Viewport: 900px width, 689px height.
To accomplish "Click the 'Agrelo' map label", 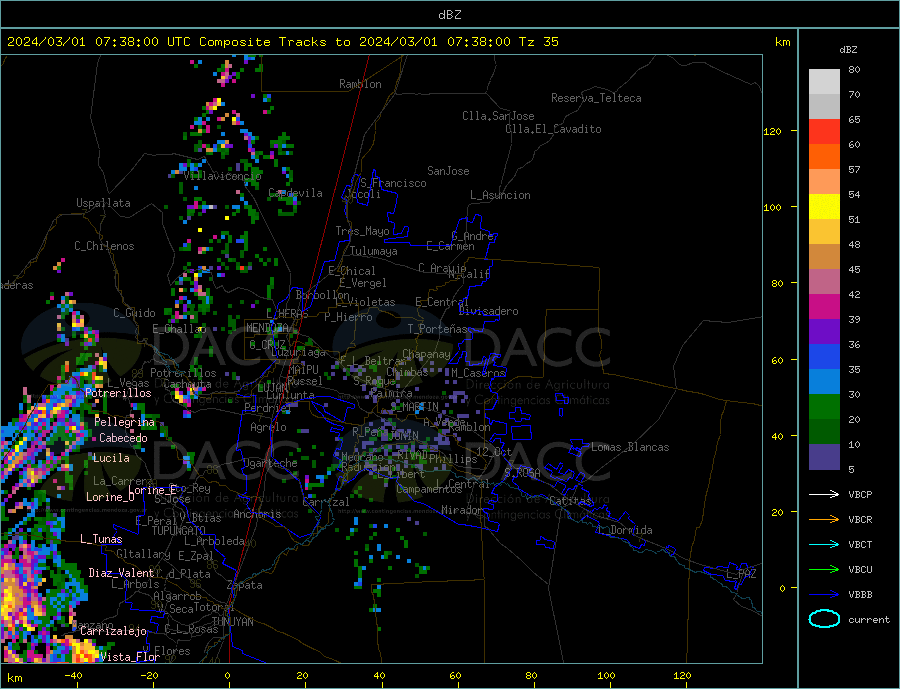I will pos(268,428).
